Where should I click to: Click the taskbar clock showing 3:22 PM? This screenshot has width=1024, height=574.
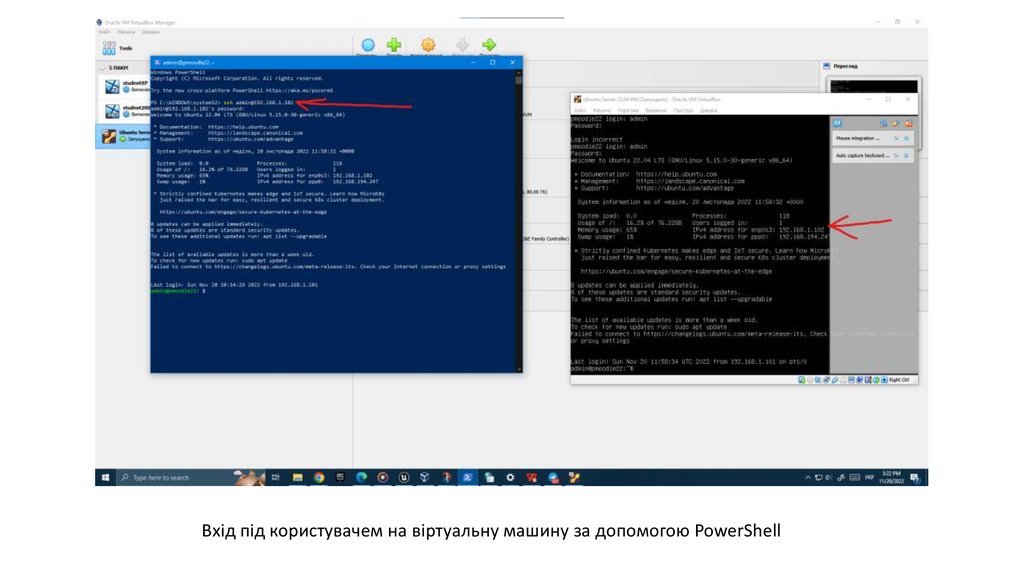pos(891,477)
